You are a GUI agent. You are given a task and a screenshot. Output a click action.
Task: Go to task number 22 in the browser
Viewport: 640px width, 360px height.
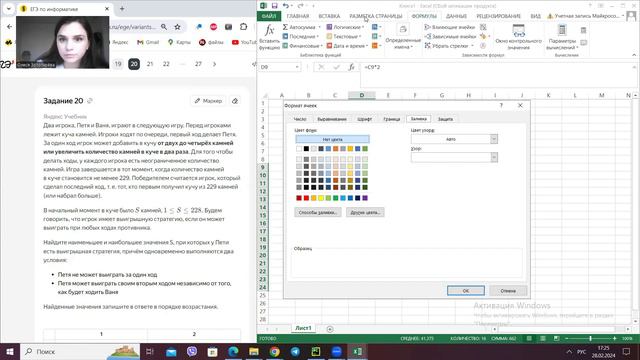click(166, 64)
